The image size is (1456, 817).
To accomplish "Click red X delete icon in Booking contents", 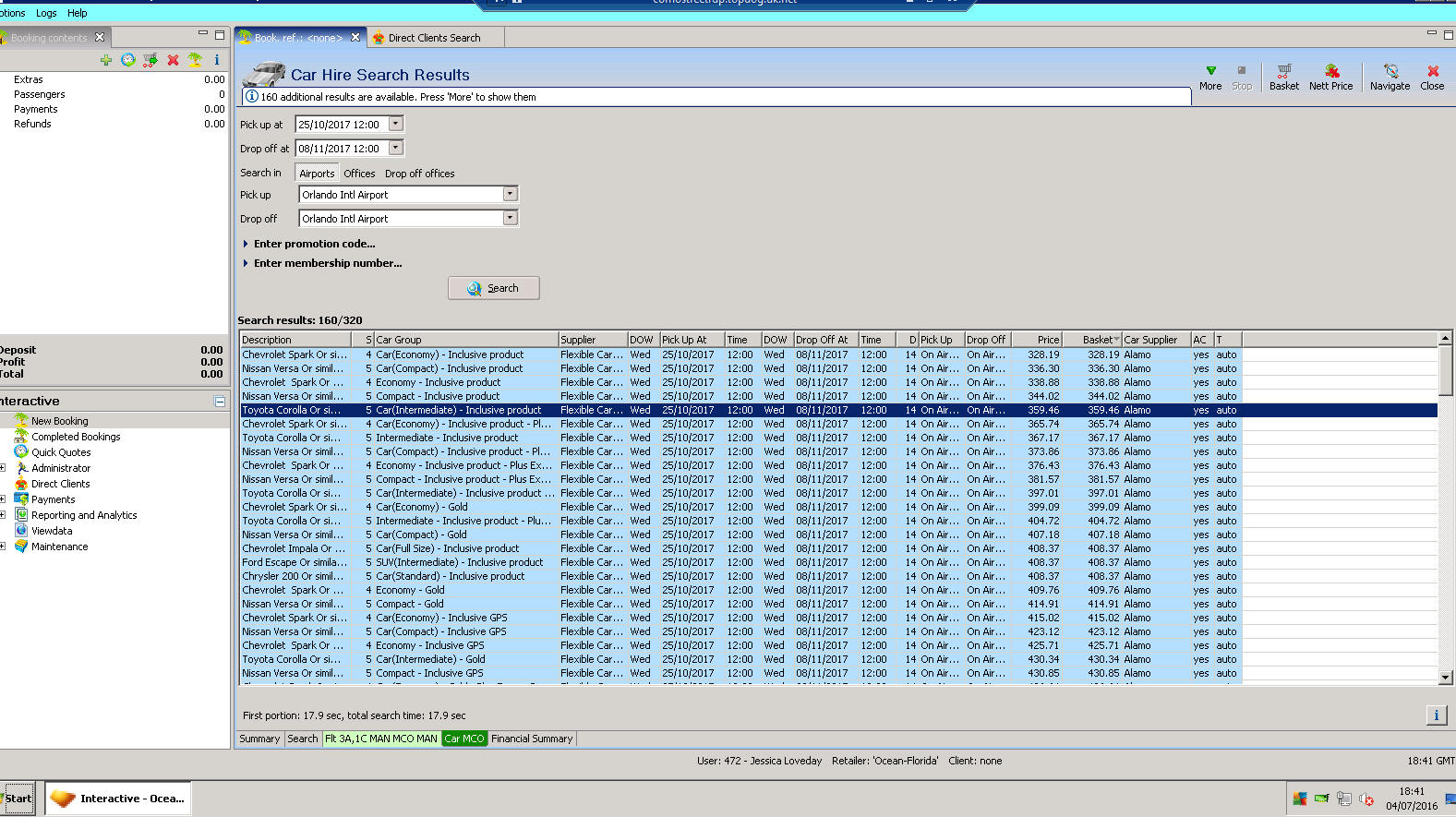I will tap(173, 60).
